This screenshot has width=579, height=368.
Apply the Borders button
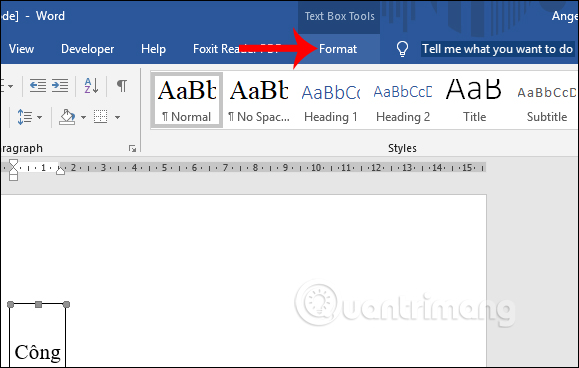(100, 117)
